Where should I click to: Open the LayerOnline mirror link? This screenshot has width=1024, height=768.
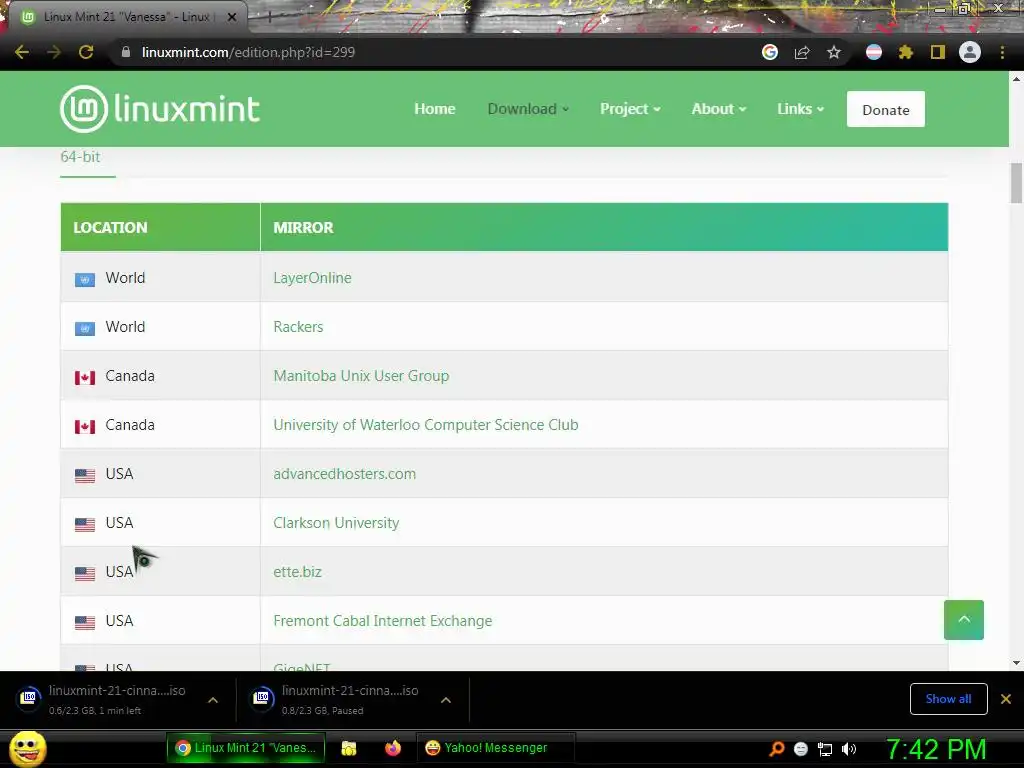click(x=312, y=278)
